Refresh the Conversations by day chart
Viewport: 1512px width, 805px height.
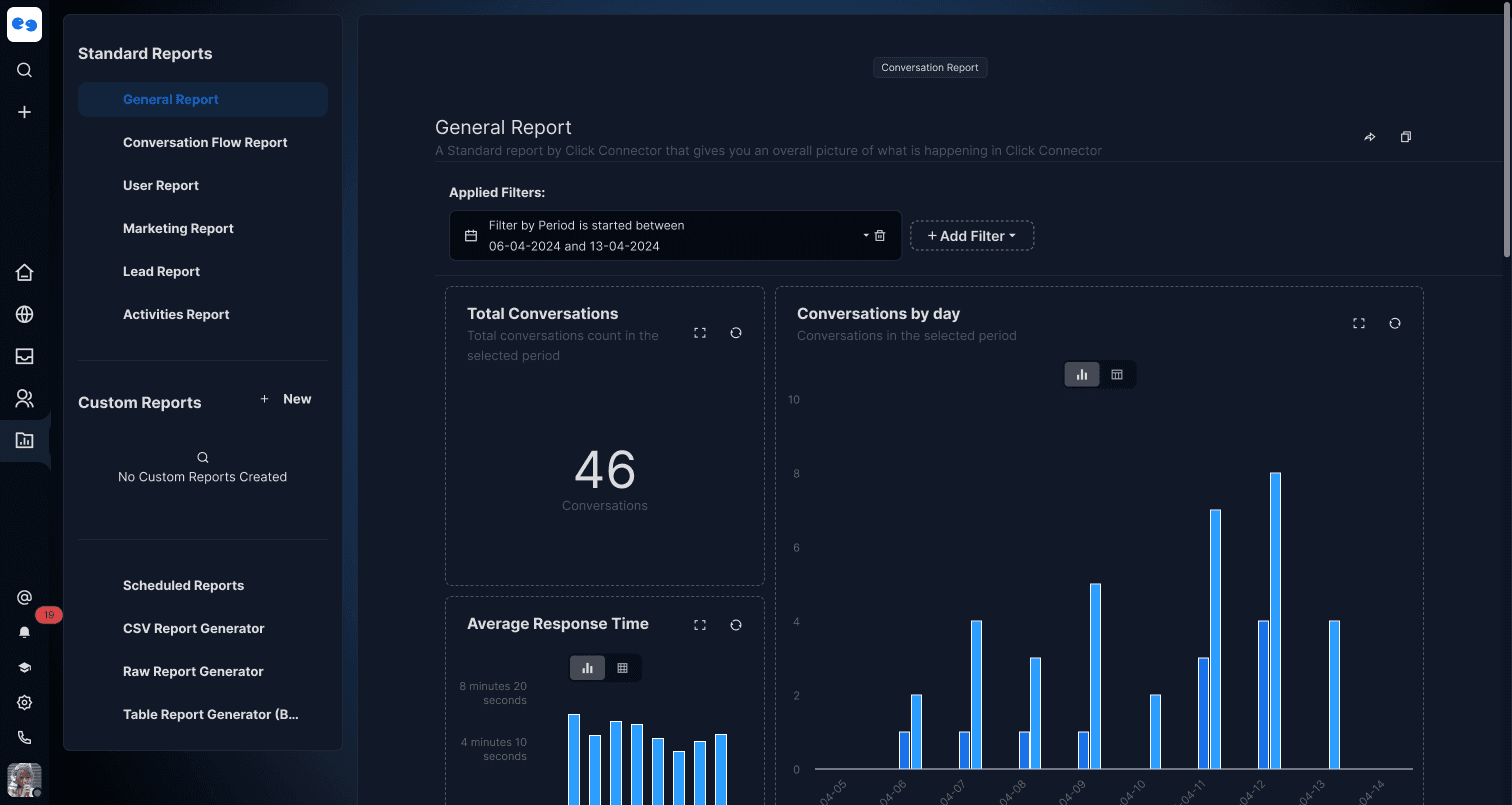click(x=1395, y=323)
